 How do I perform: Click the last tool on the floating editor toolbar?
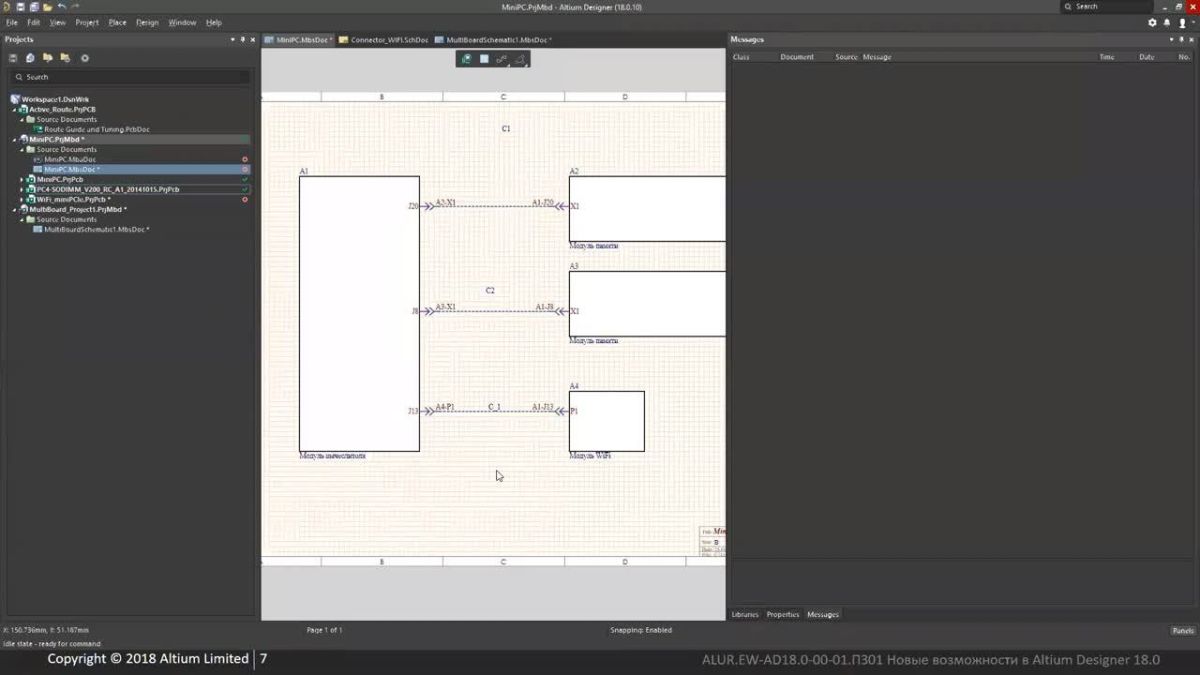pyautogui.click(x=520, y=59)
